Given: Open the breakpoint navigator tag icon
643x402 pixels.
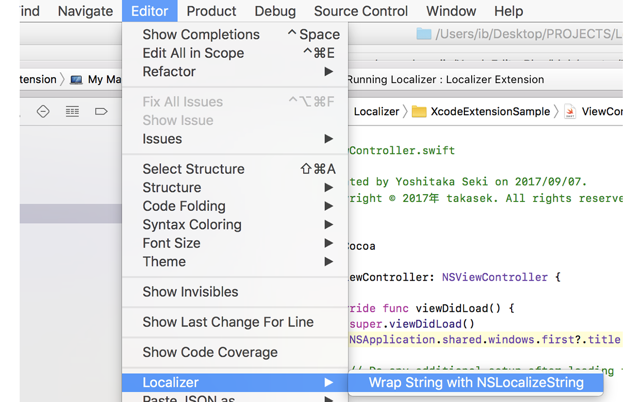Looking at the screenshot, I should [x=101, y=112].
